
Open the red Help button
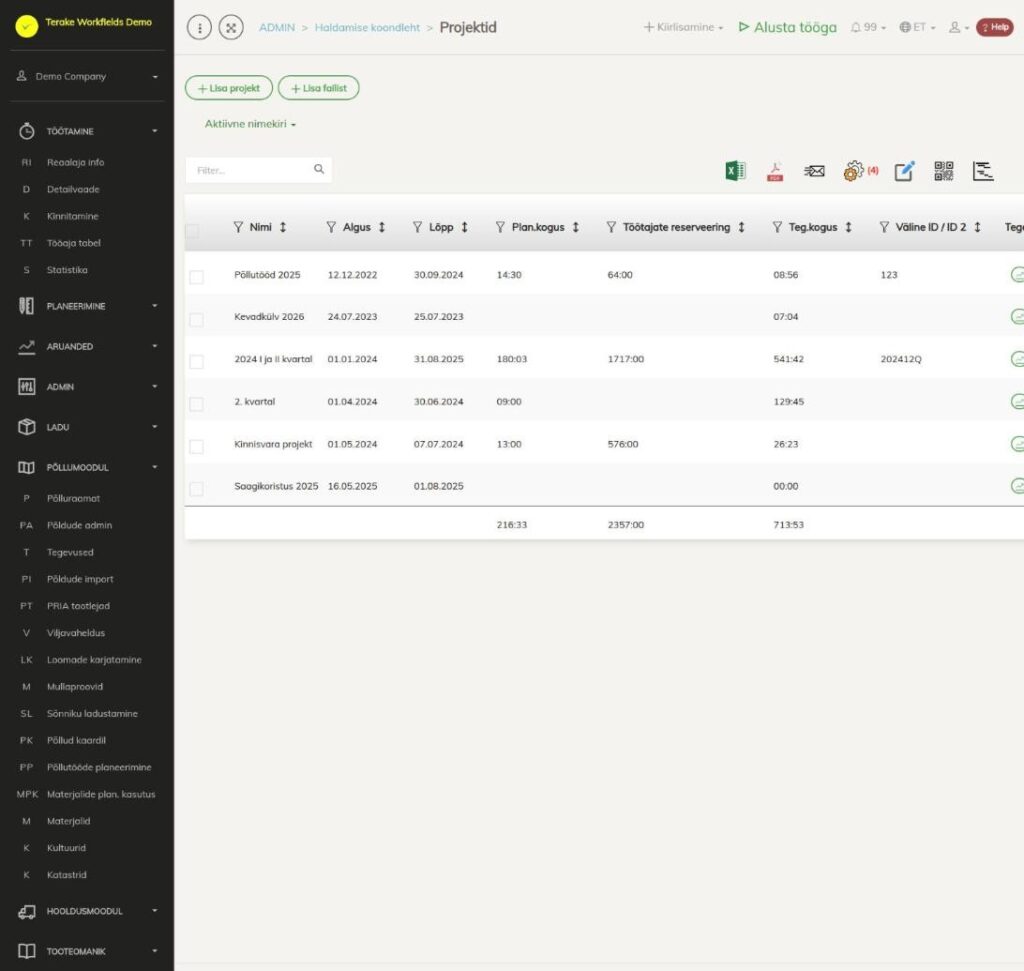995,27
